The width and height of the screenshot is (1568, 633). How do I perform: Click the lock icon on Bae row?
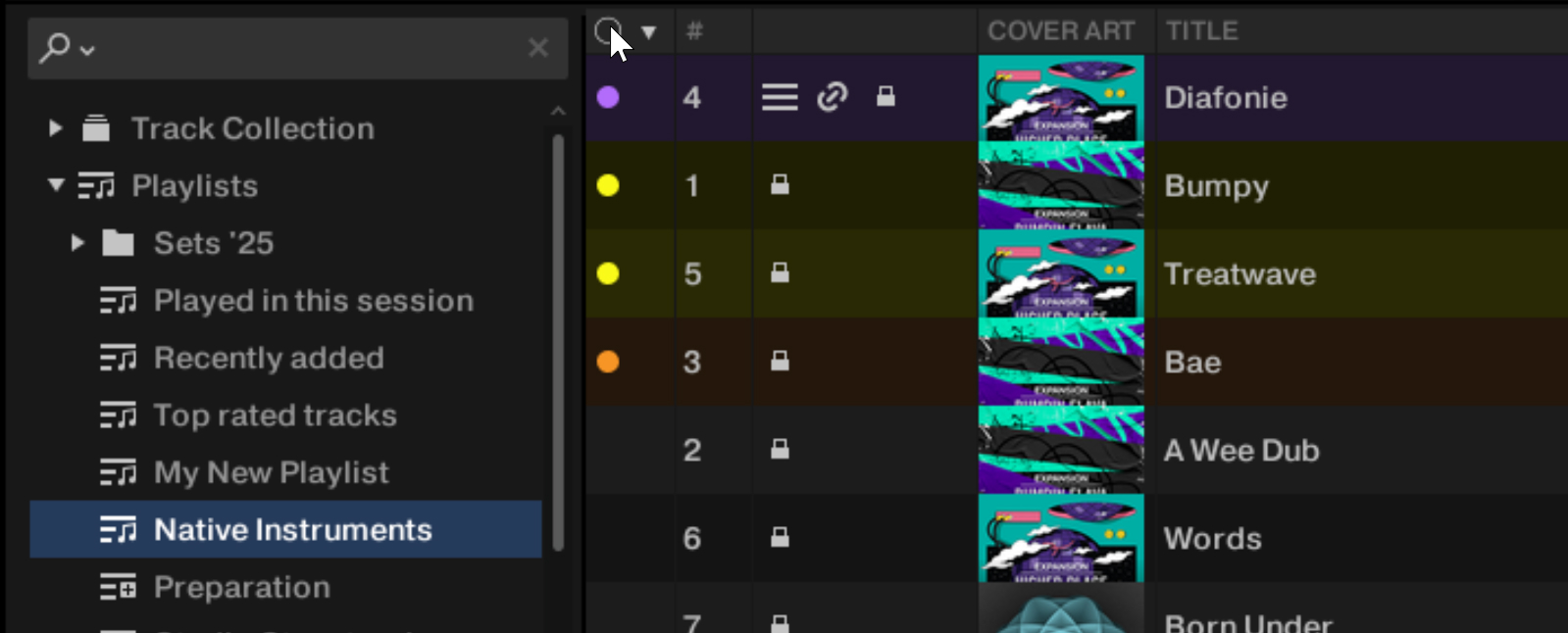click(780, 361)
